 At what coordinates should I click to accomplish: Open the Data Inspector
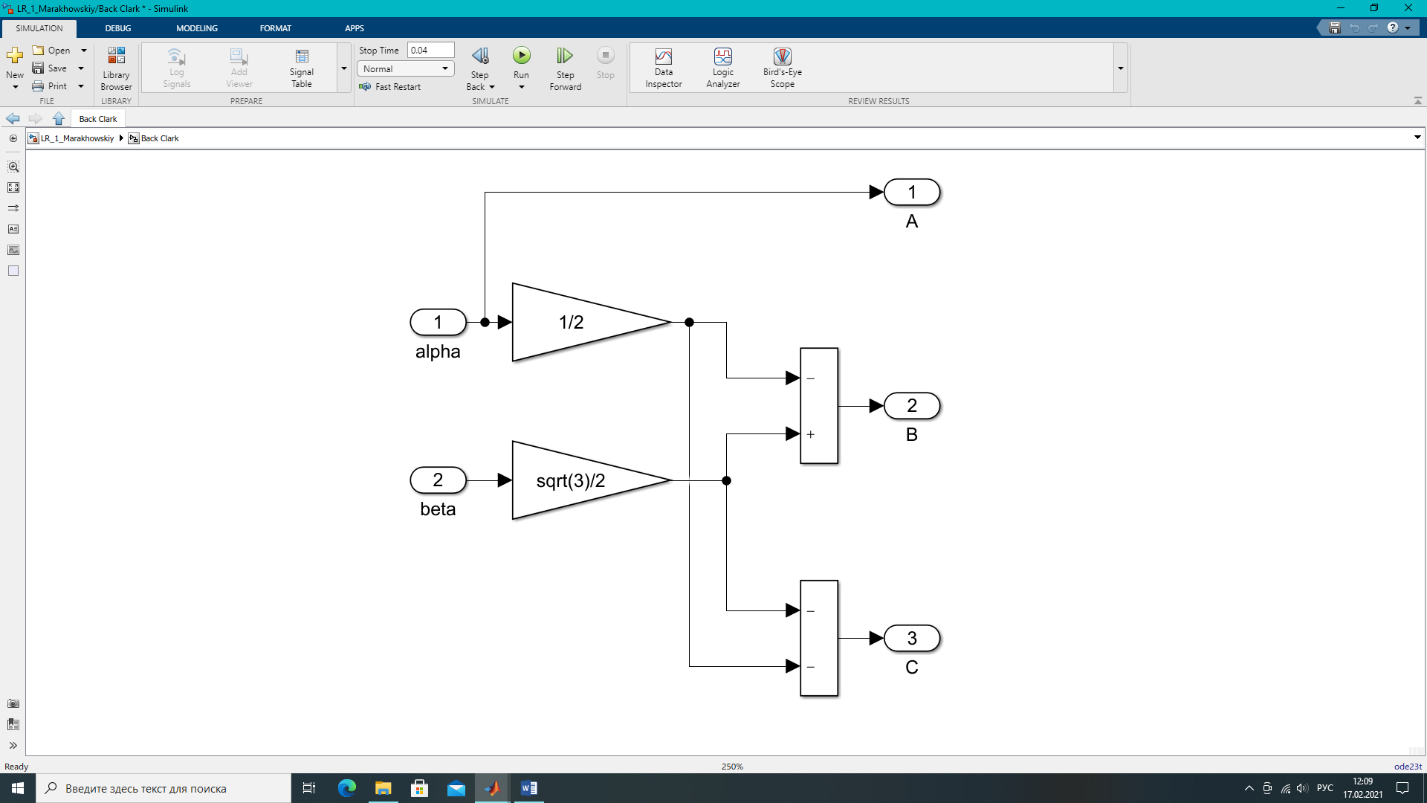click(663, 68)
